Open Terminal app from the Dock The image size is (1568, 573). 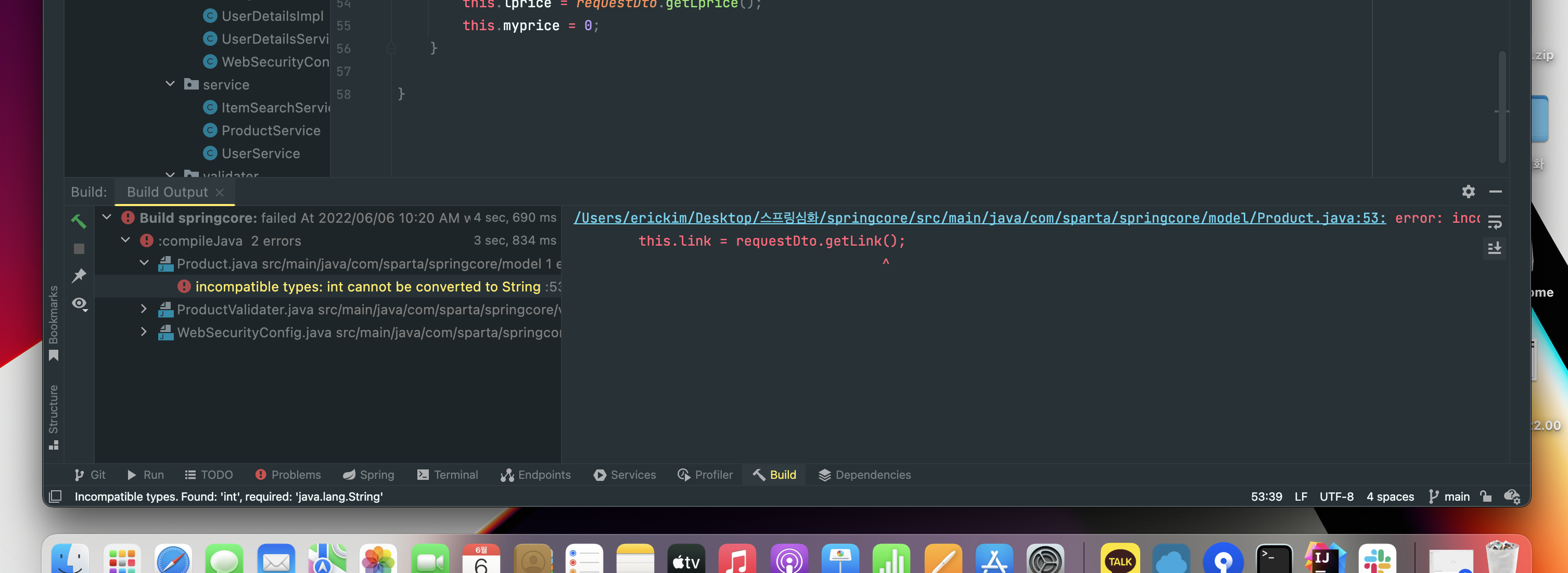click(1274, 559)
